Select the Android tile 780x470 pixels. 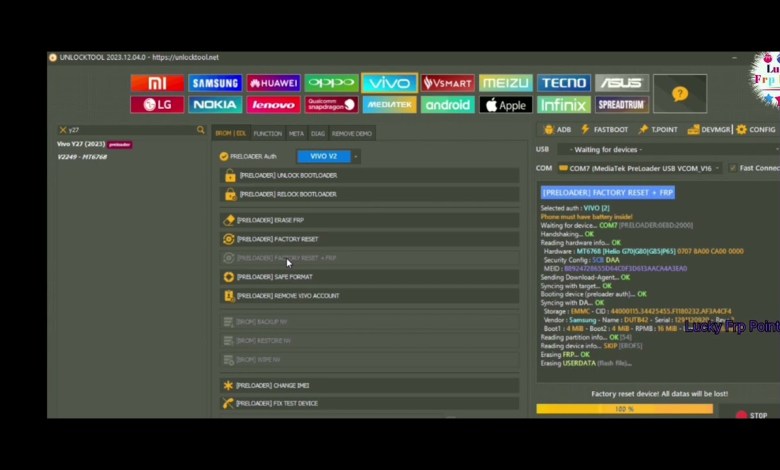pos(448,104)
